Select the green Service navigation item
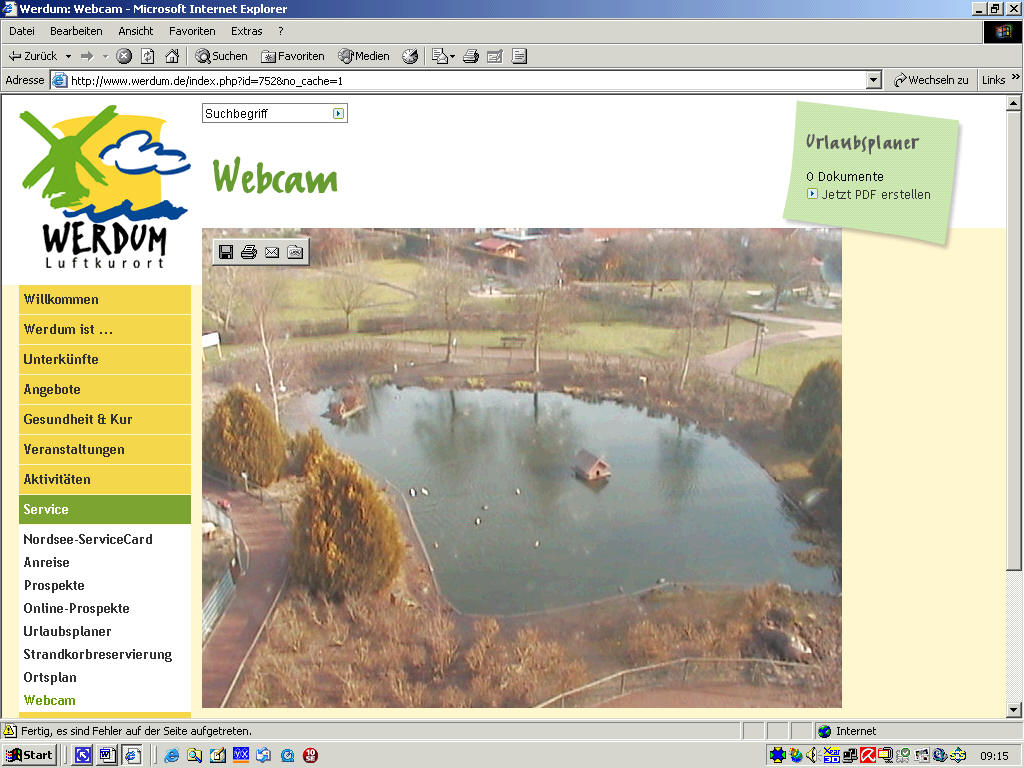The width and height of the screenshot is (1024, 768). (105, 509)
